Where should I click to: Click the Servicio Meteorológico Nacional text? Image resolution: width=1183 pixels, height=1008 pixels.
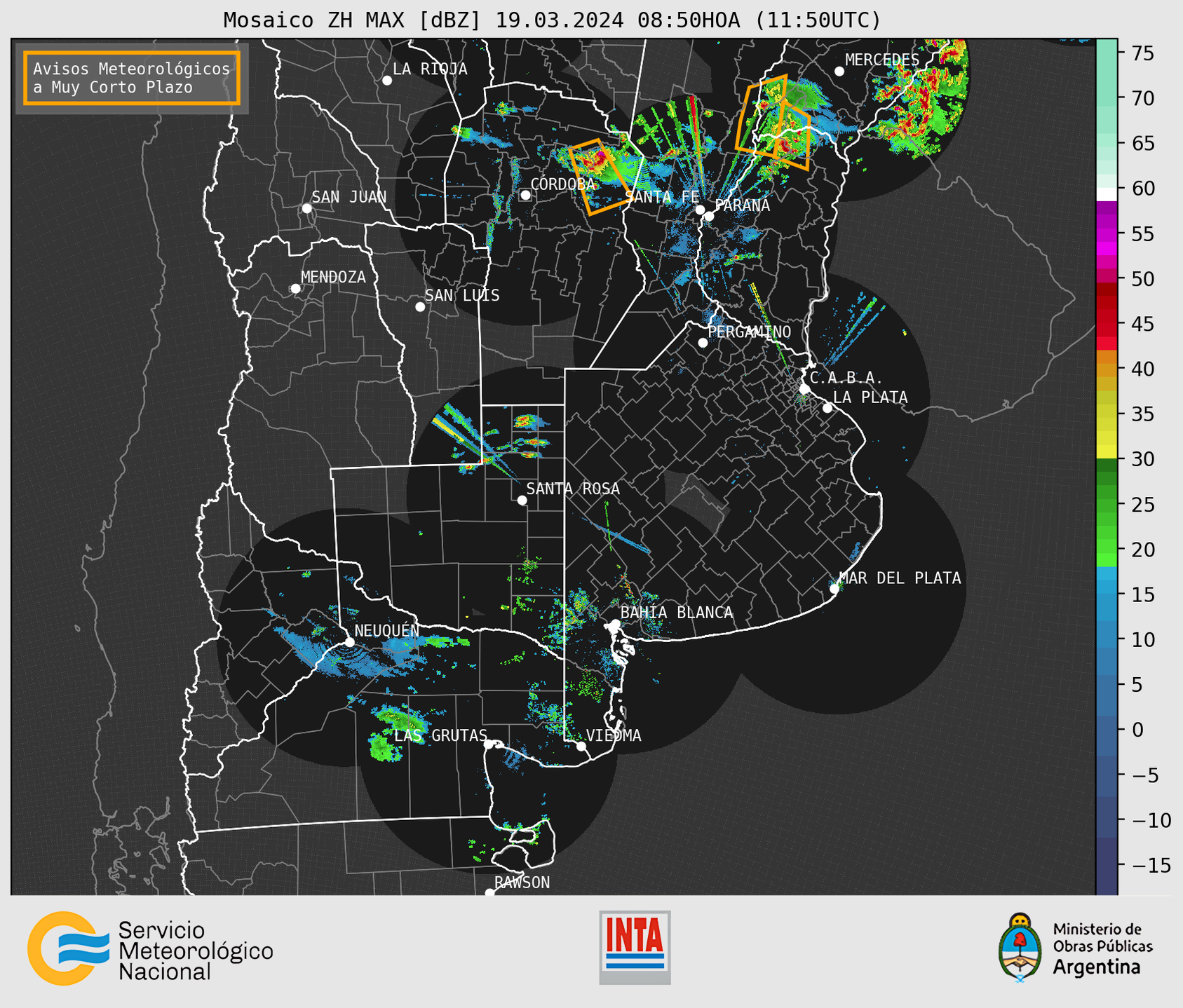point(196,951)
